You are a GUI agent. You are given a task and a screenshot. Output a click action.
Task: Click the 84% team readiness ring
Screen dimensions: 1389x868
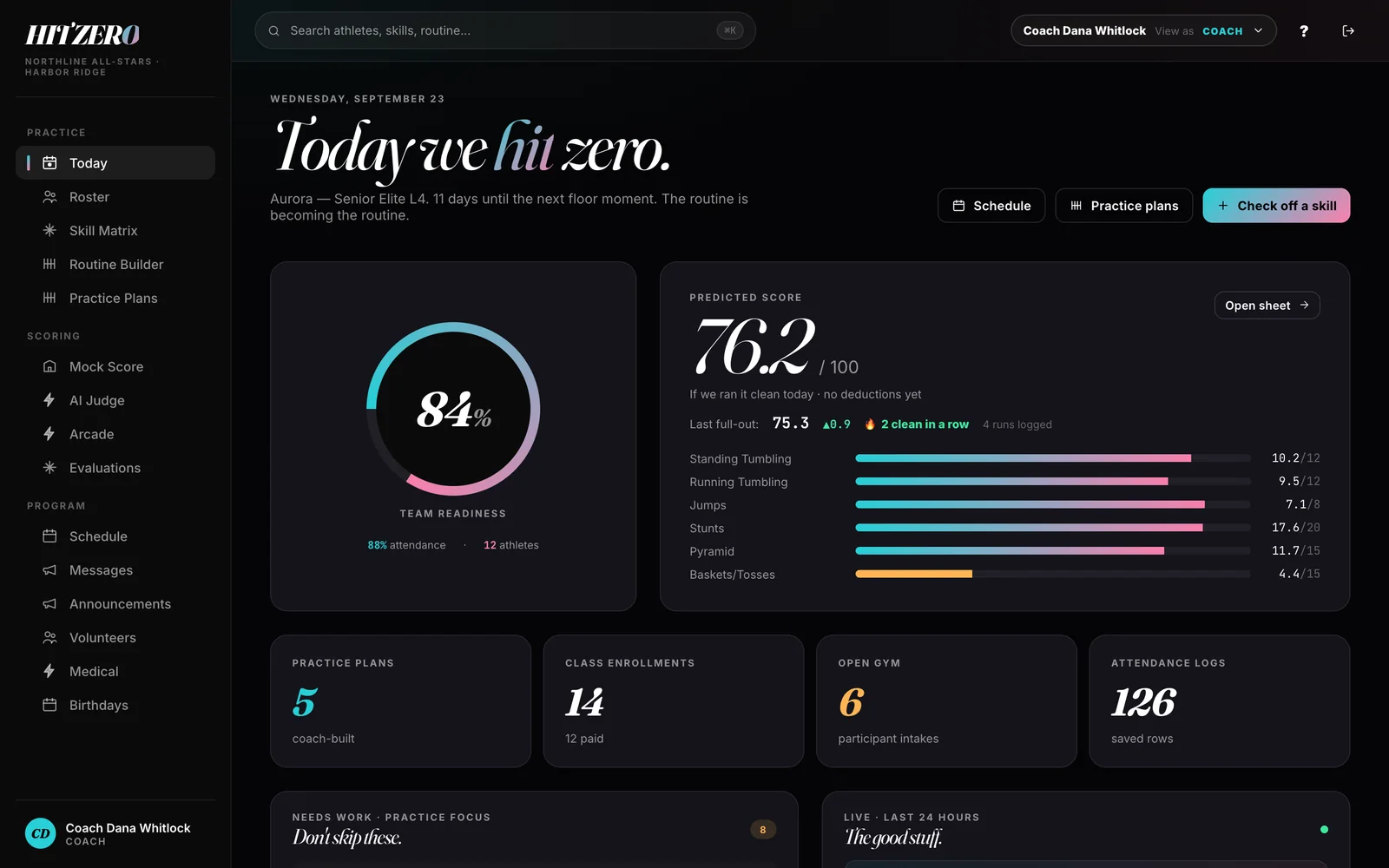pos(453,409)
